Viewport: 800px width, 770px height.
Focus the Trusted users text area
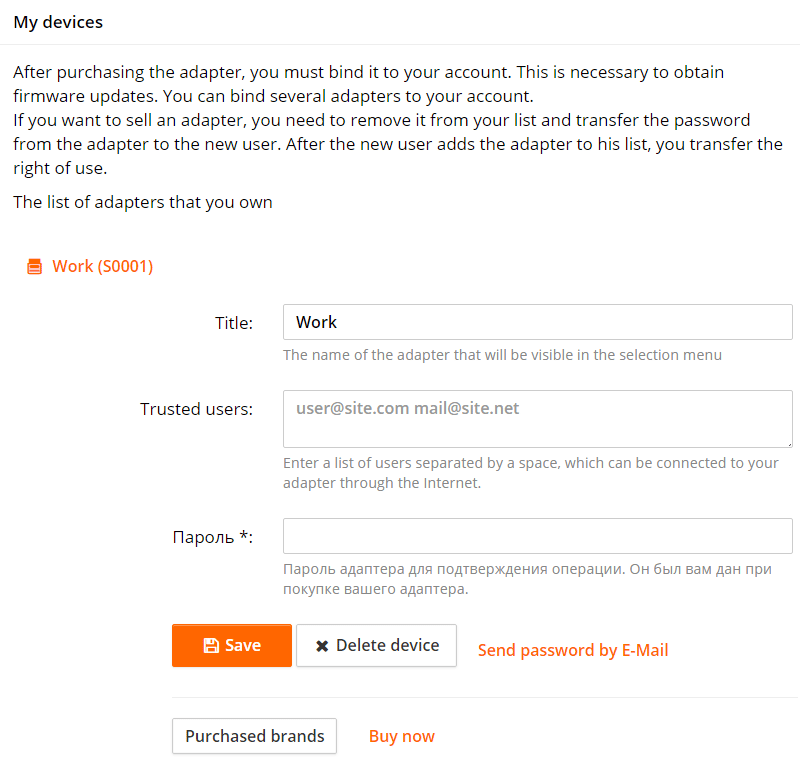tap(537, 418)
